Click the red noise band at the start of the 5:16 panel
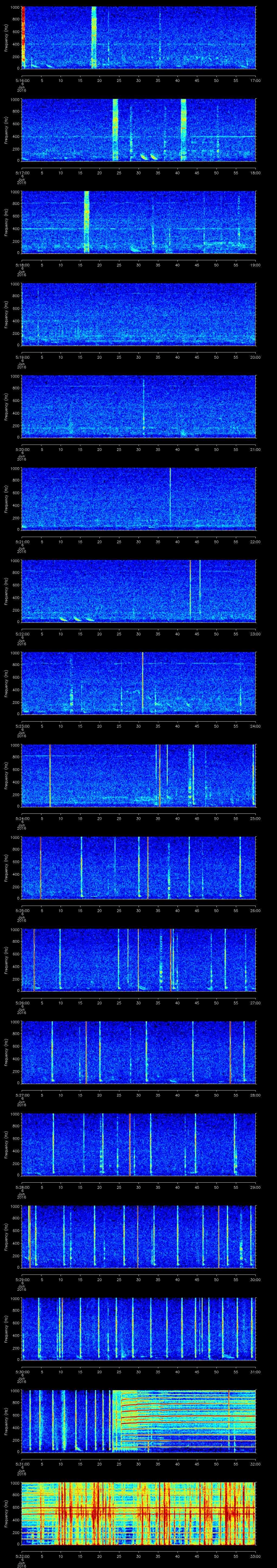This screenshot has width=277, height=1568. (23, 37)
